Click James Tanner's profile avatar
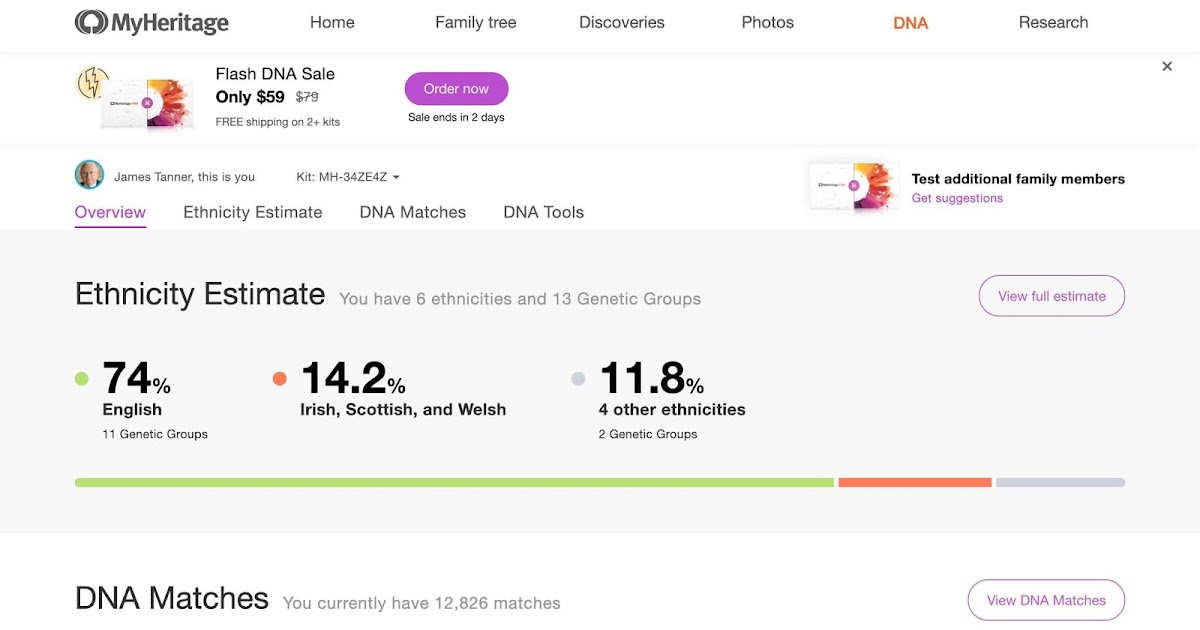Image resolution: width=1200 pixels, height=630 pixels. point(90,174)
